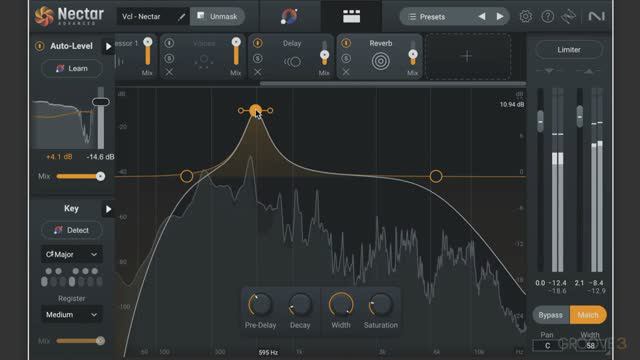Toggle the Auto-Level power button
Image resolution: width=640 pixels, height=360 pixels.
pyautogui.click(x=40, y=46)
